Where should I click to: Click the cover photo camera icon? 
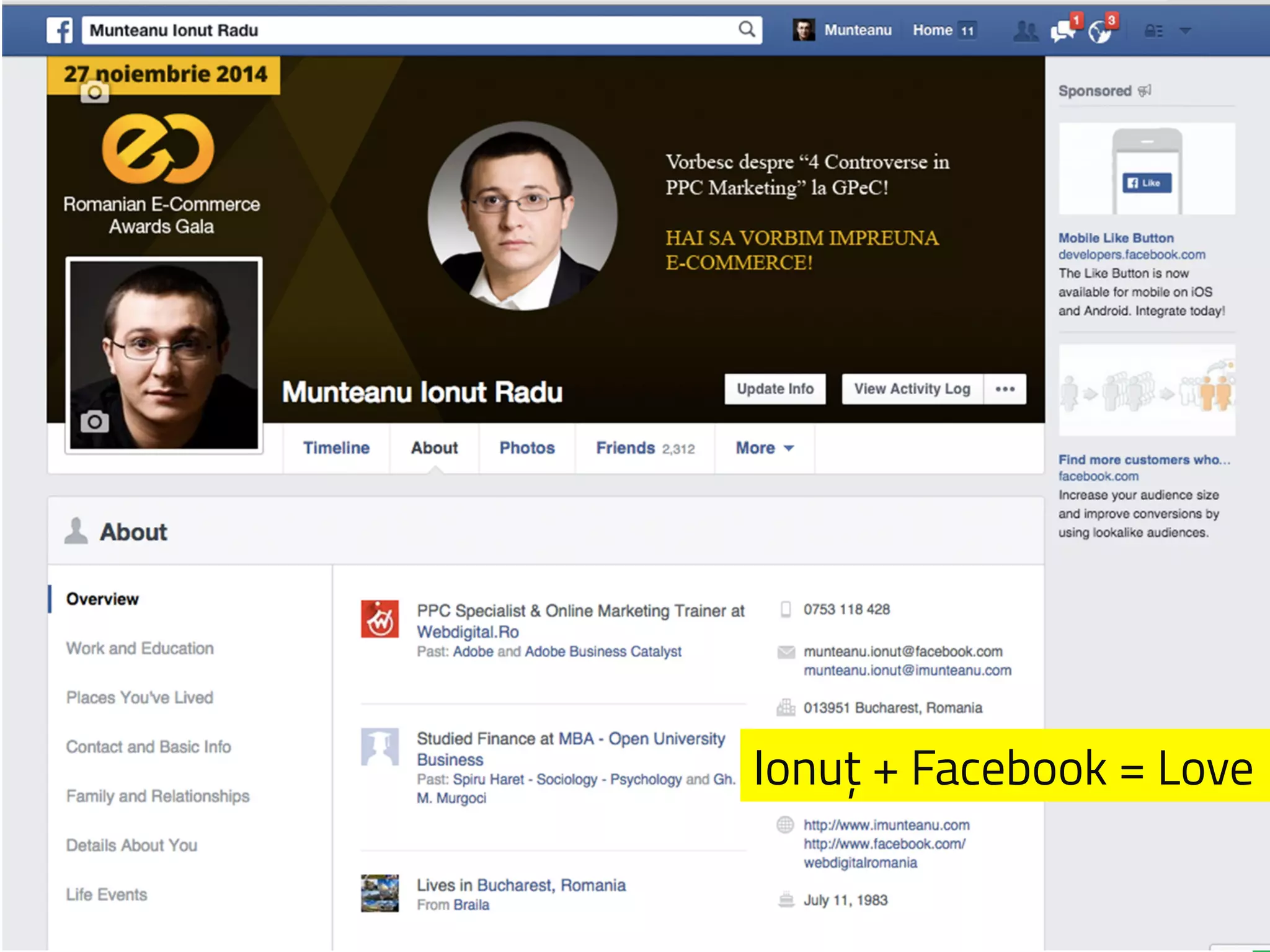coord(94,93)
